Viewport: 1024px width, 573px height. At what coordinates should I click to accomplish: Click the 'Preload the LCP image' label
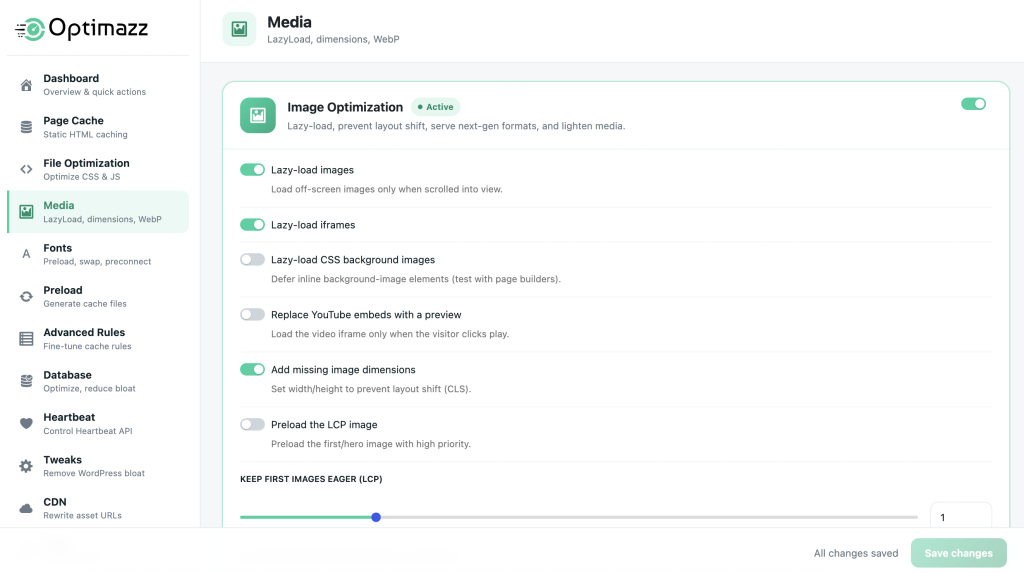[324, 424]
